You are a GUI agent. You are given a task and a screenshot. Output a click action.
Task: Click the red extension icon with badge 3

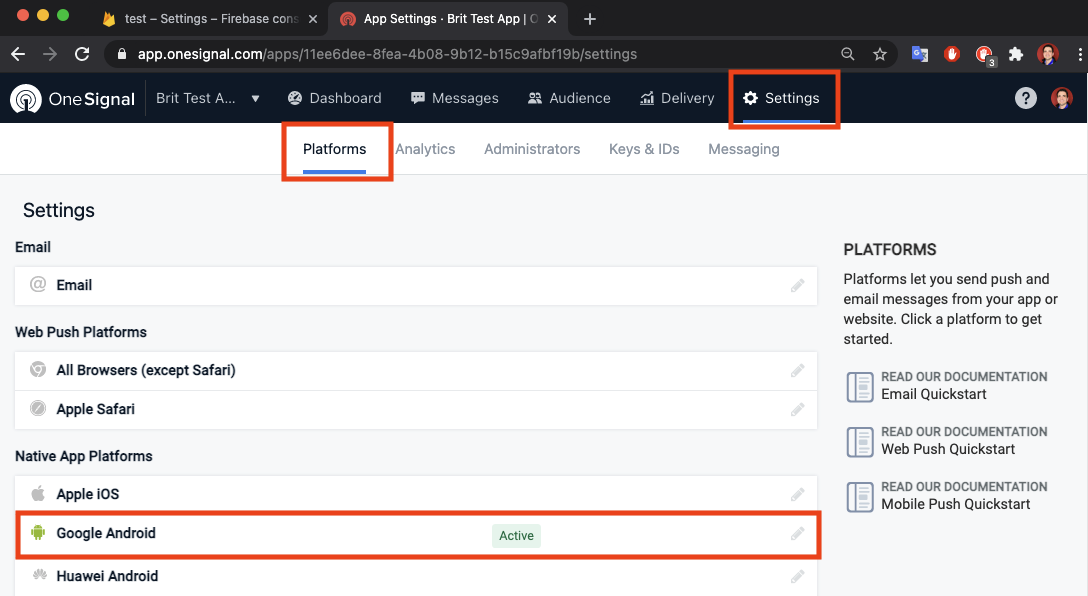tap(985, 56)
